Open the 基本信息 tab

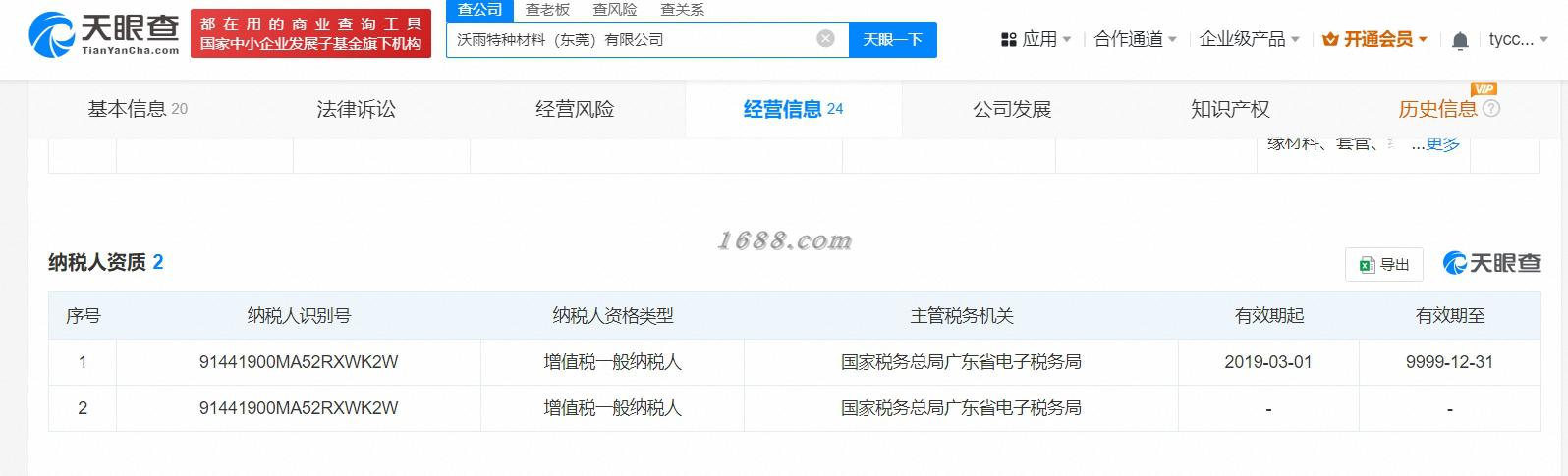(138, 109)
